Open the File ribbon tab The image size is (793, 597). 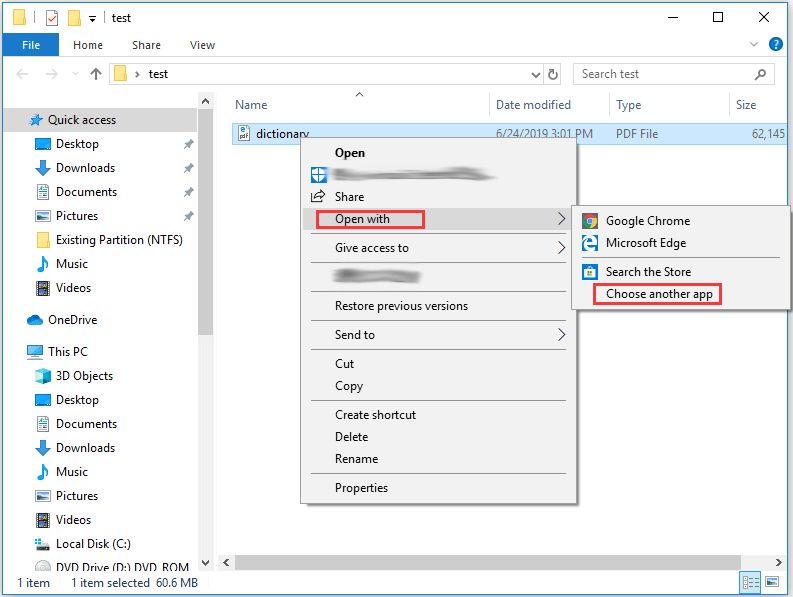[x=31, y=45]
